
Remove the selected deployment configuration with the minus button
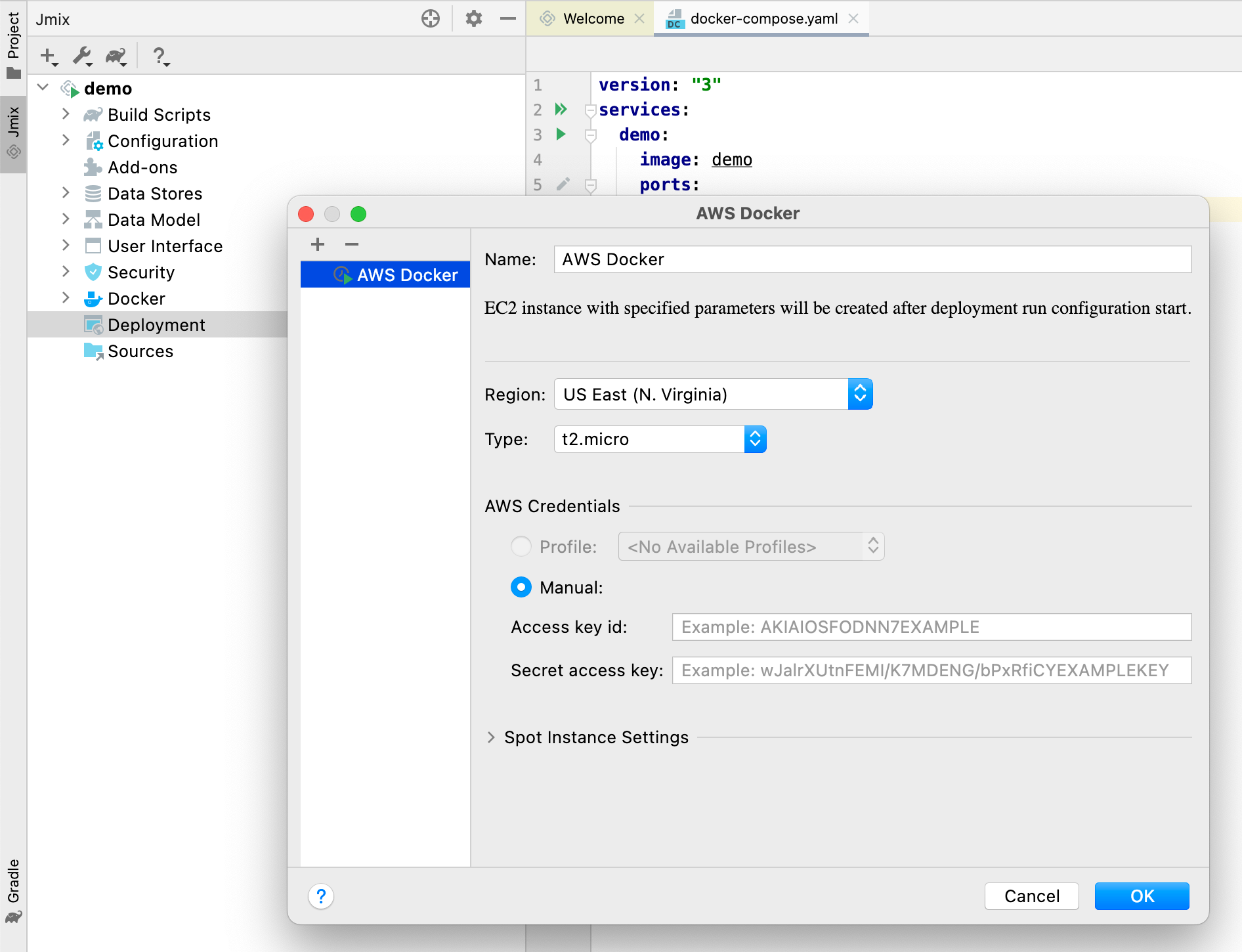pyautogui.click(x=352, y=244)
